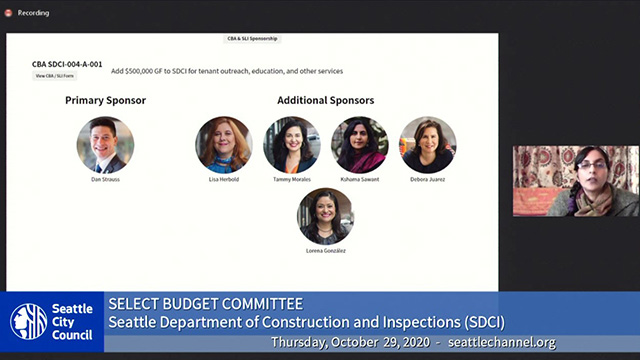Click the Debora Juarez name label

pos(428,179)
